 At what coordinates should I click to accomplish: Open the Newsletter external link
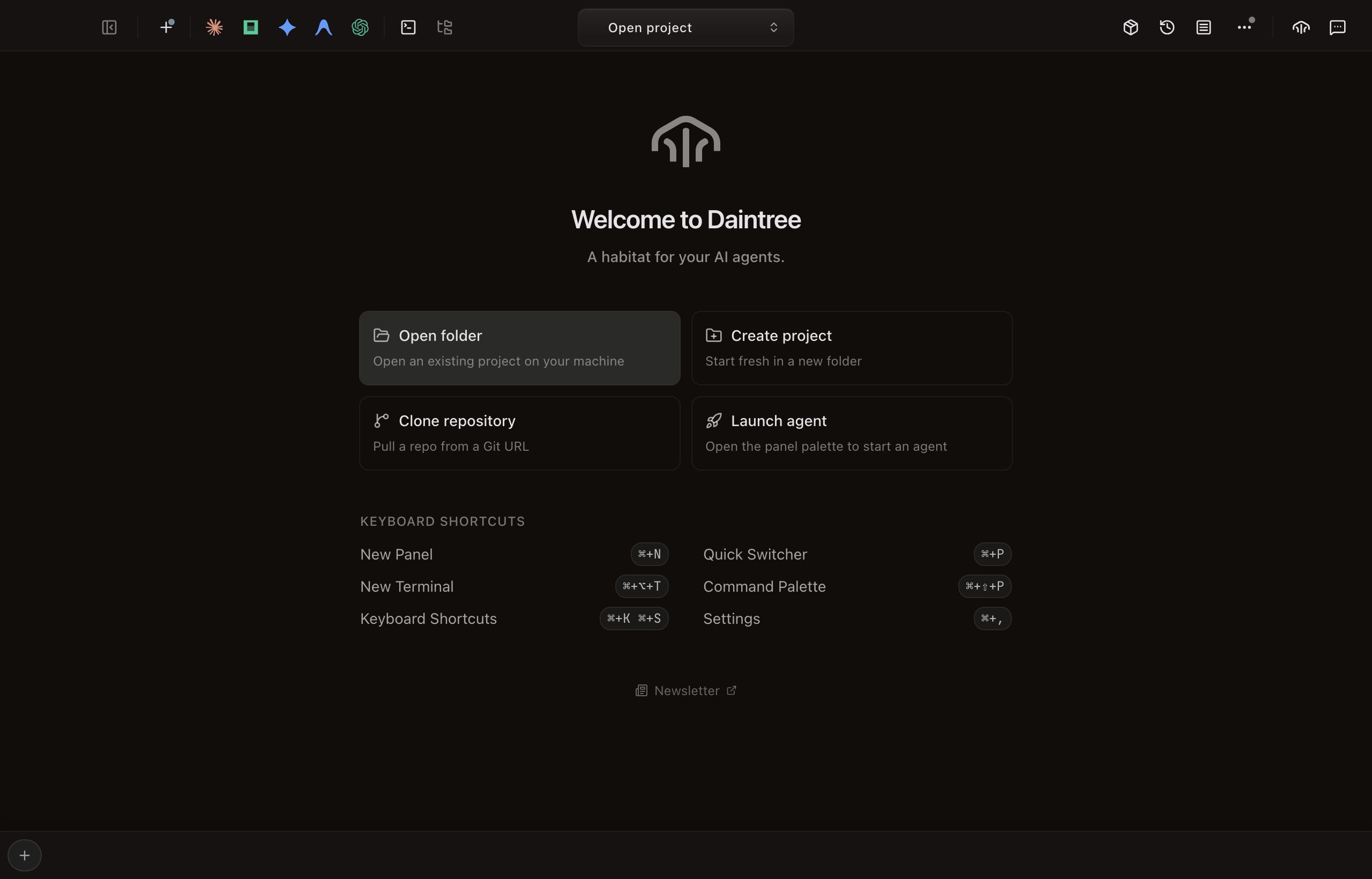point(686,691)
